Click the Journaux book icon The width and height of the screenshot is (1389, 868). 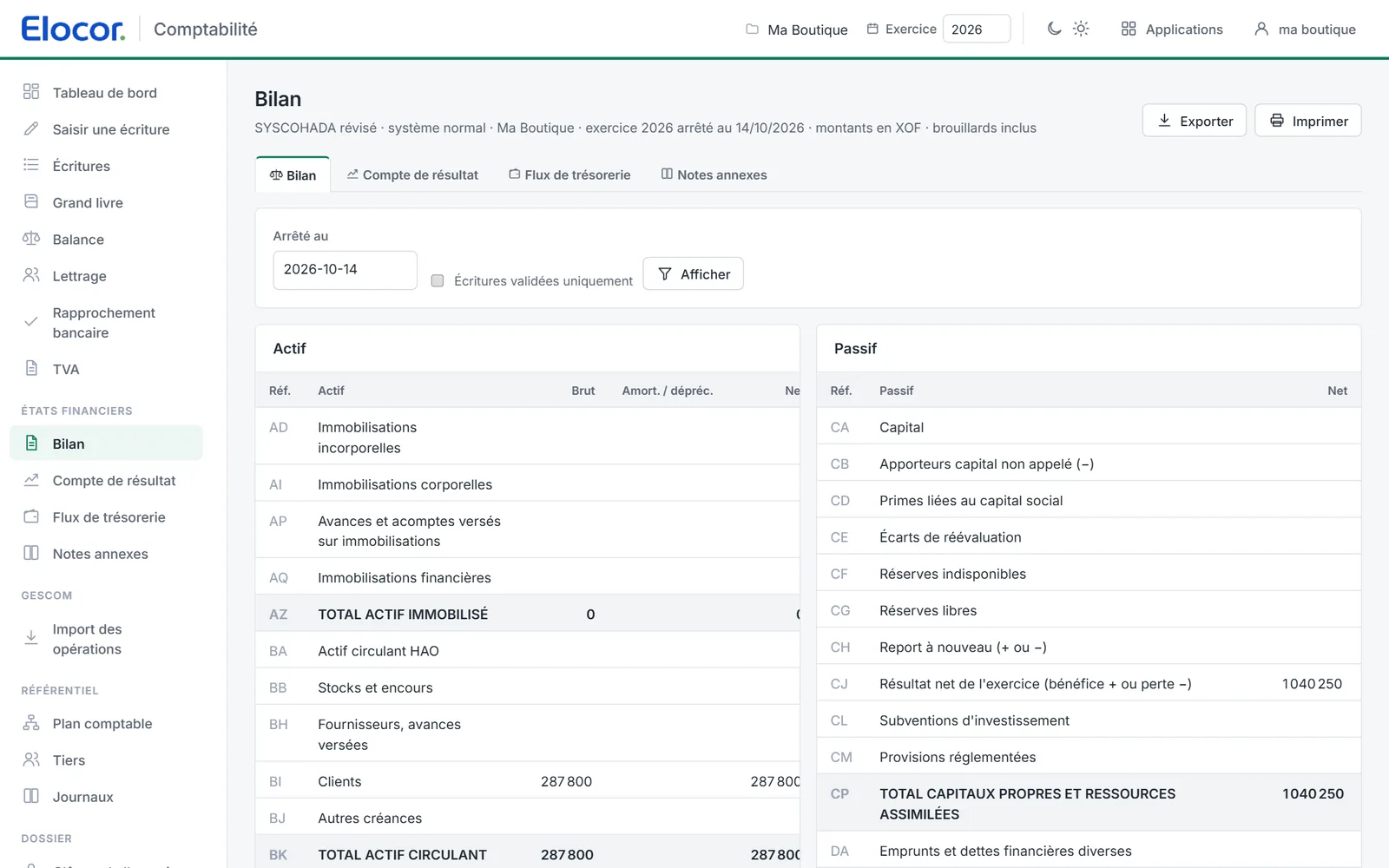coord(31,796)
